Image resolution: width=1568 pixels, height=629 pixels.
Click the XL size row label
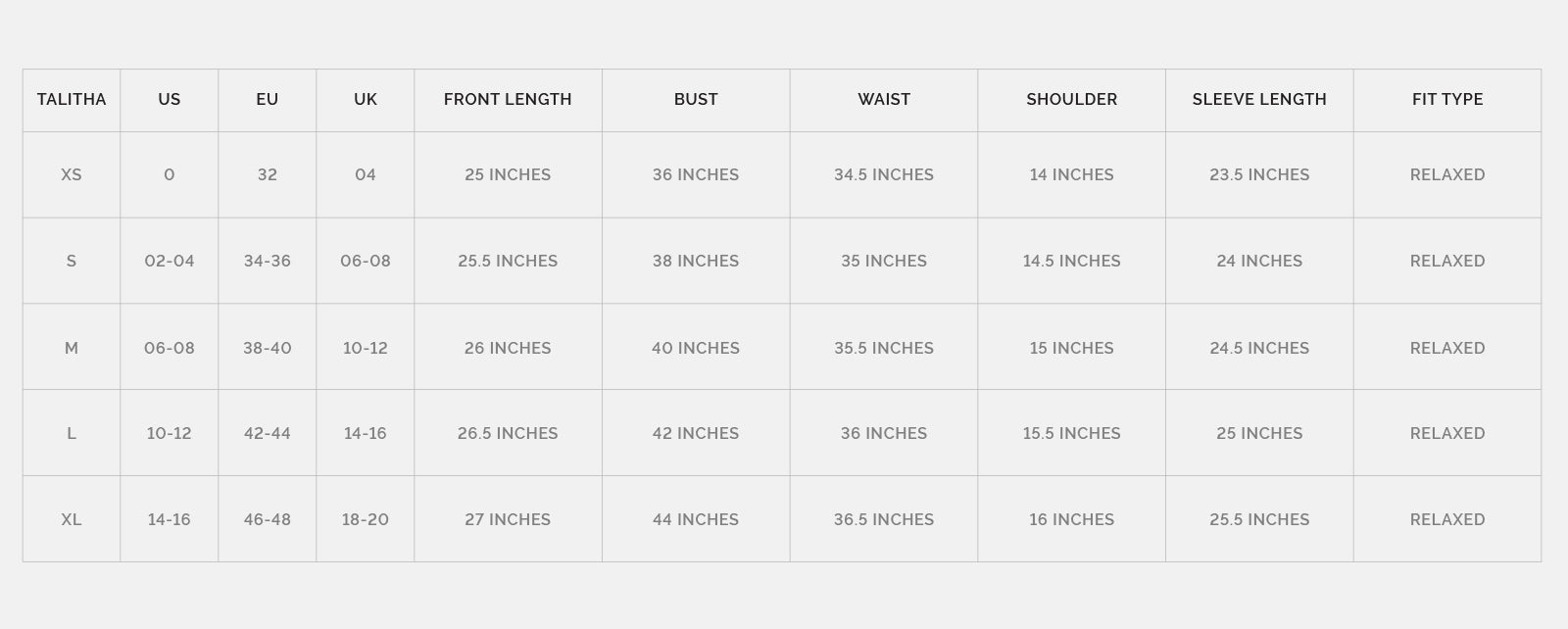coord(72,519)
